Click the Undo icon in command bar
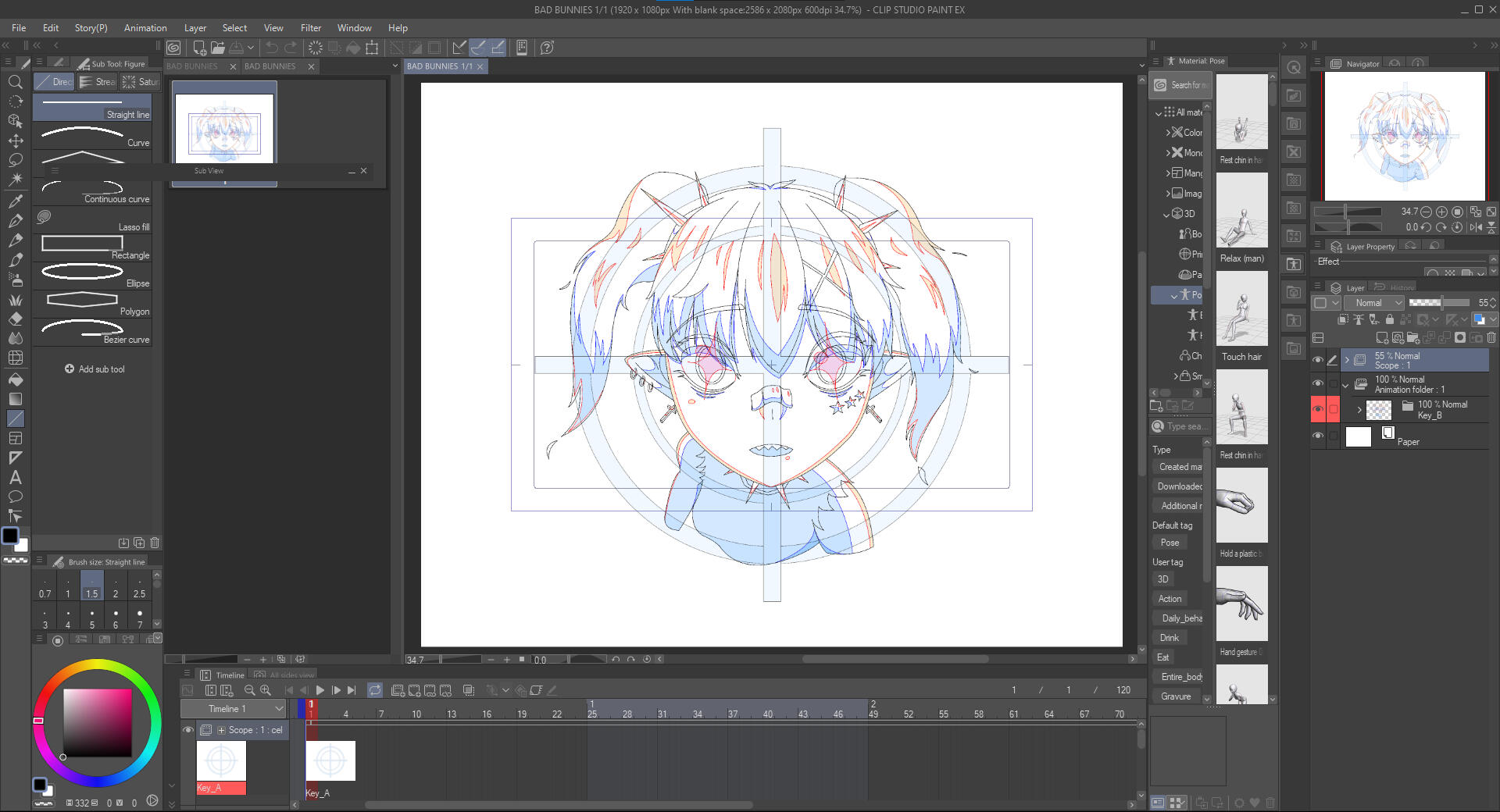The height and width of the screenshot is (812, 1500). [271, 48]
